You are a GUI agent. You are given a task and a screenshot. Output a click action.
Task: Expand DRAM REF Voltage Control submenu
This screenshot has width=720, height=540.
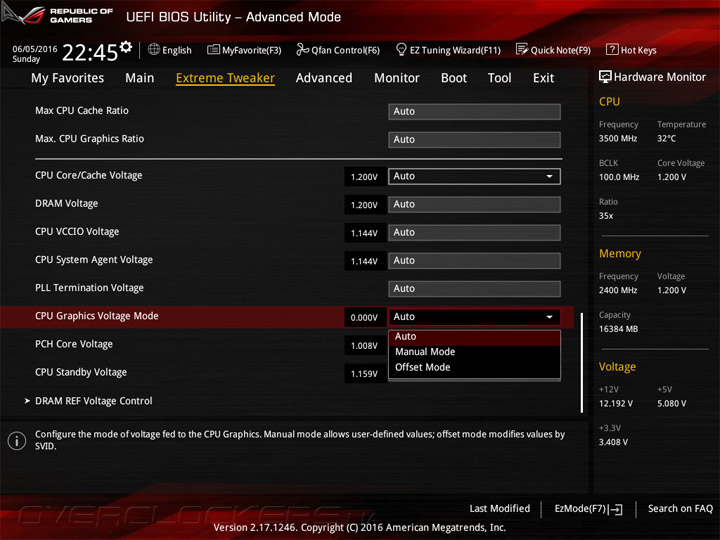coord(94,401)
